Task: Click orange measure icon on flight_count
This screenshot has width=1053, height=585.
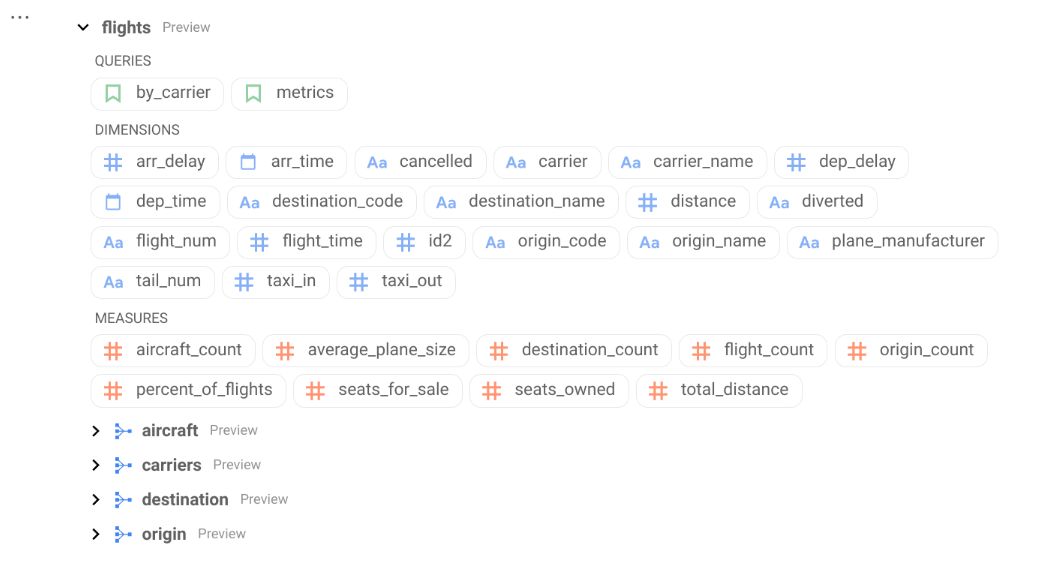Action: 701,351
